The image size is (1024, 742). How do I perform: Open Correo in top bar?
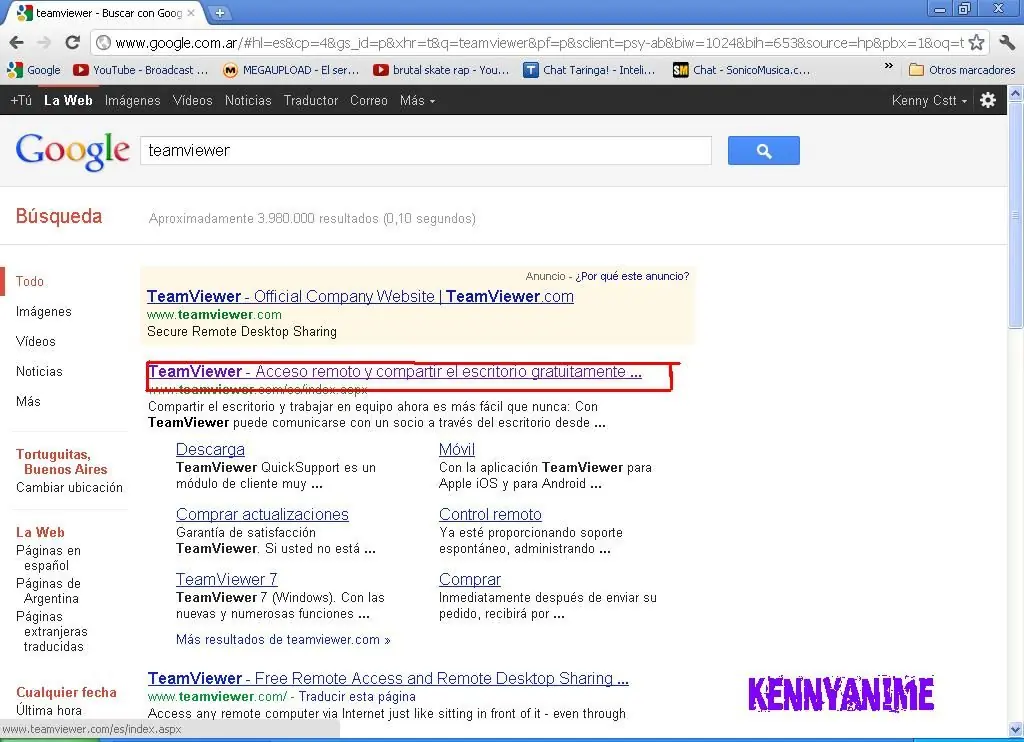pyautogui.click(x=369, y=101)
